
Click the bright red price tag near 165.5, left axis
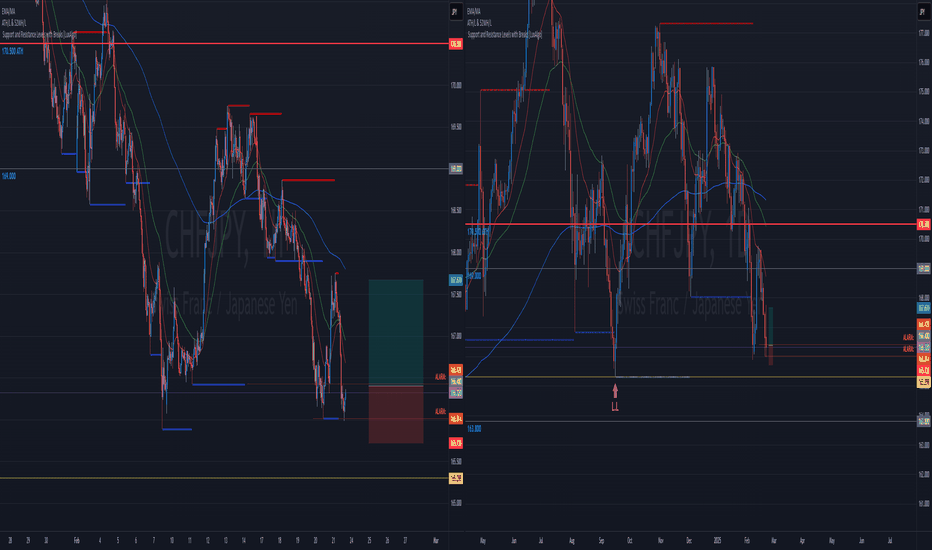[456, 443]
